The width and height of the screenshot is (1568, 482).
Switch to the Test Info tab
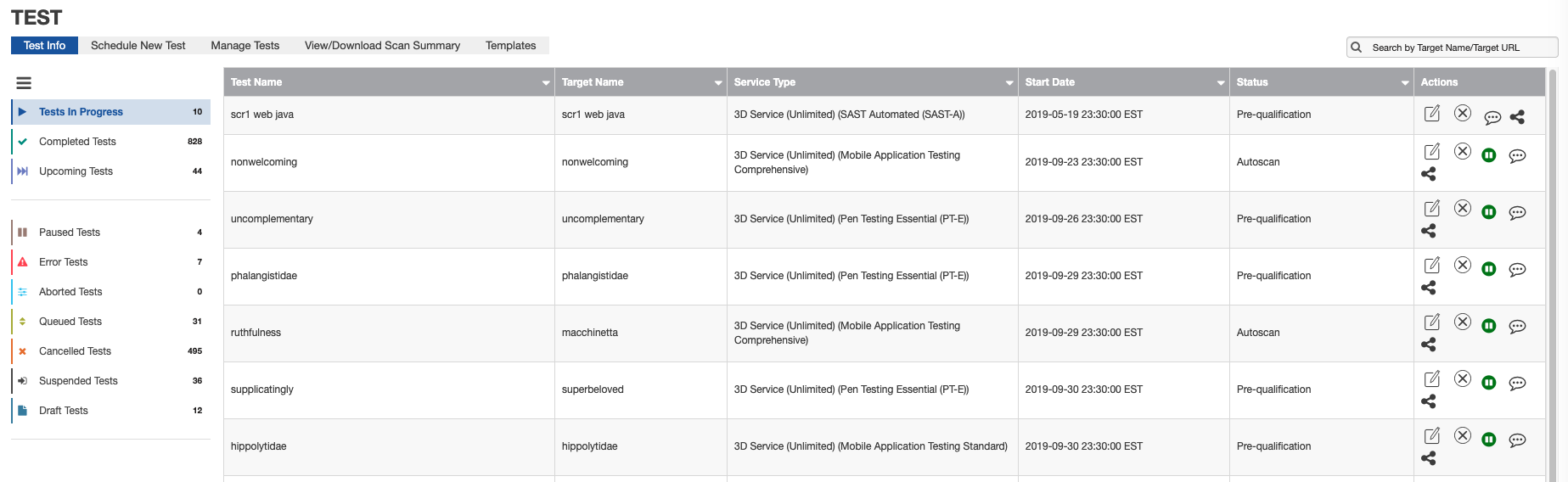tap(44, 46)
